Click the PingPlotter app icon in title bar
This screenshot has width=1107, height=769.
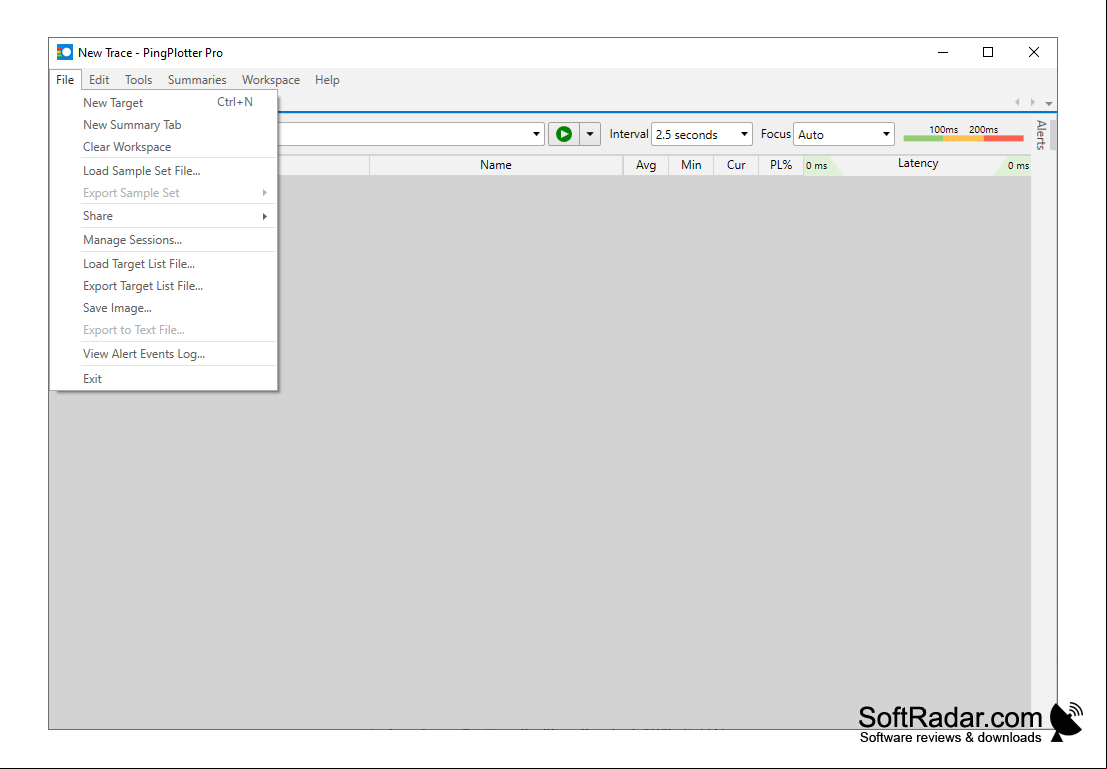(x=65, y=52)
